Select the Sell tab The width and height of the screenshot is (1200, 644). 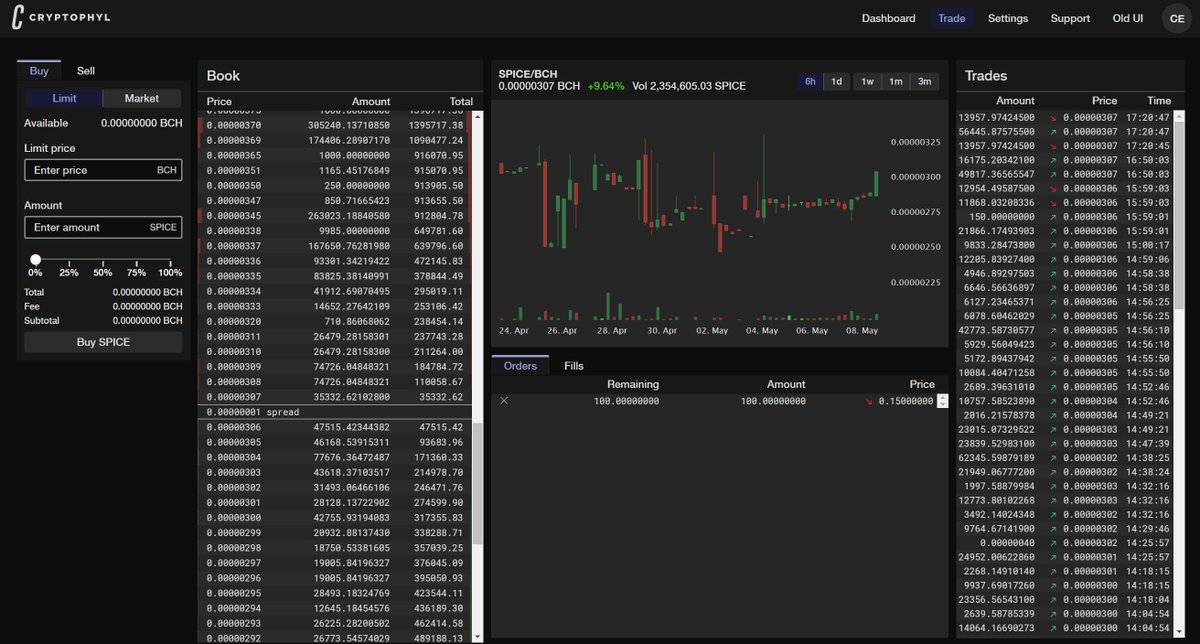pos(86,71)
